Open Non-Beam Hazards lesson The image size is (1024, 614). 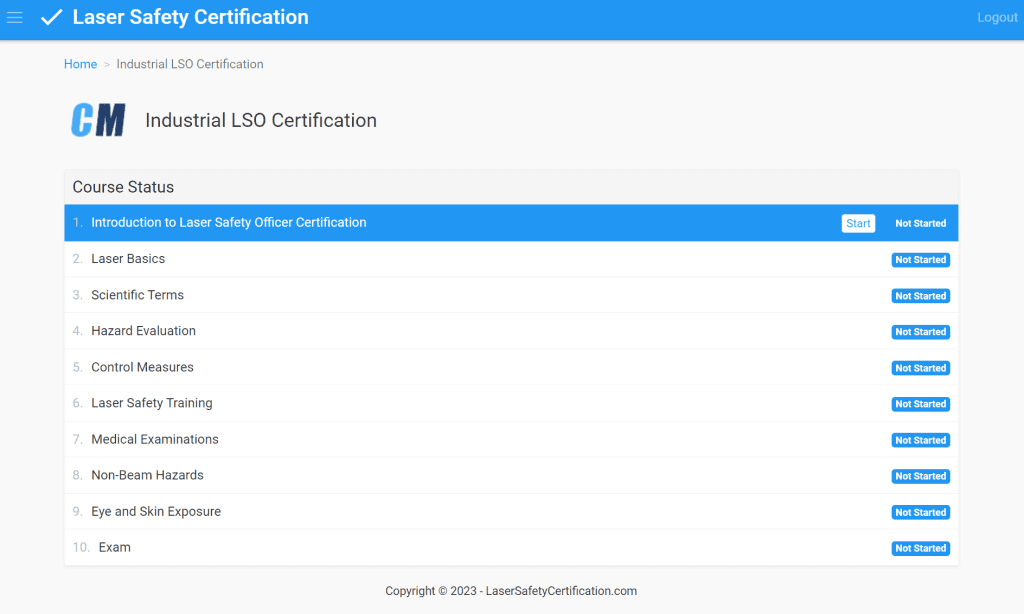click(x=148, y=476)
